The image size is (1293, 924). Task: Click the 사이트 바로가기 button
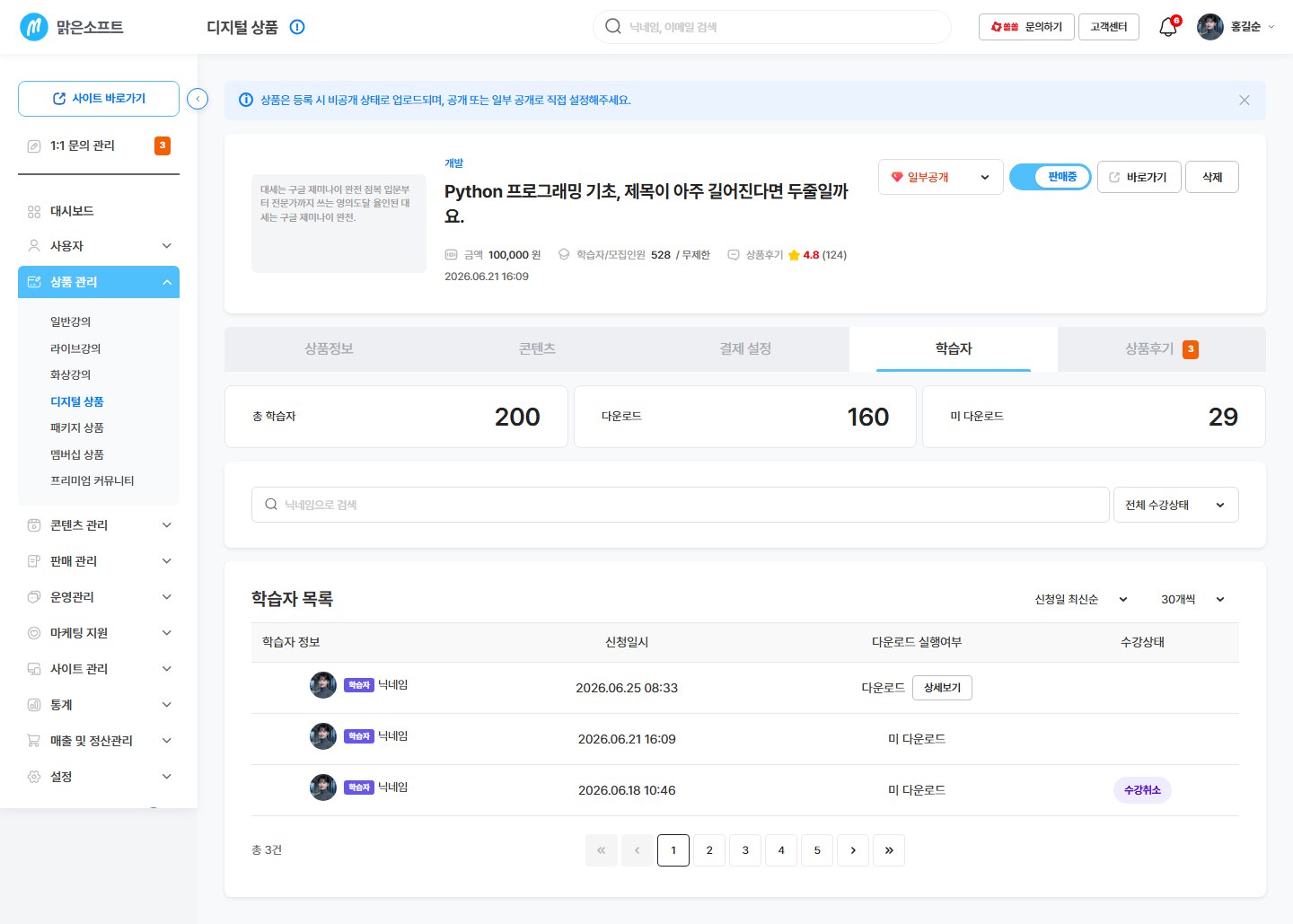click(99, 99)
